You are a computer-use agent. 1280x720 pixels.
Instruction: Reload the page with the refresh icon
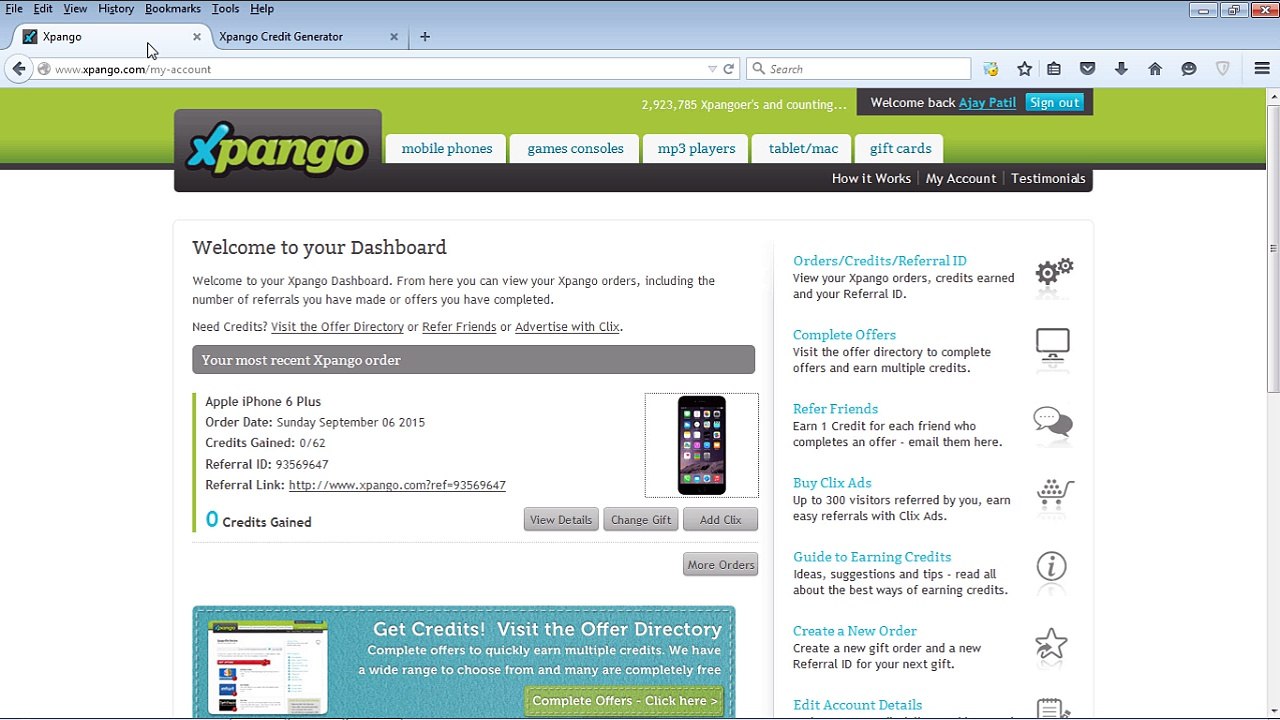coord(729,69)
